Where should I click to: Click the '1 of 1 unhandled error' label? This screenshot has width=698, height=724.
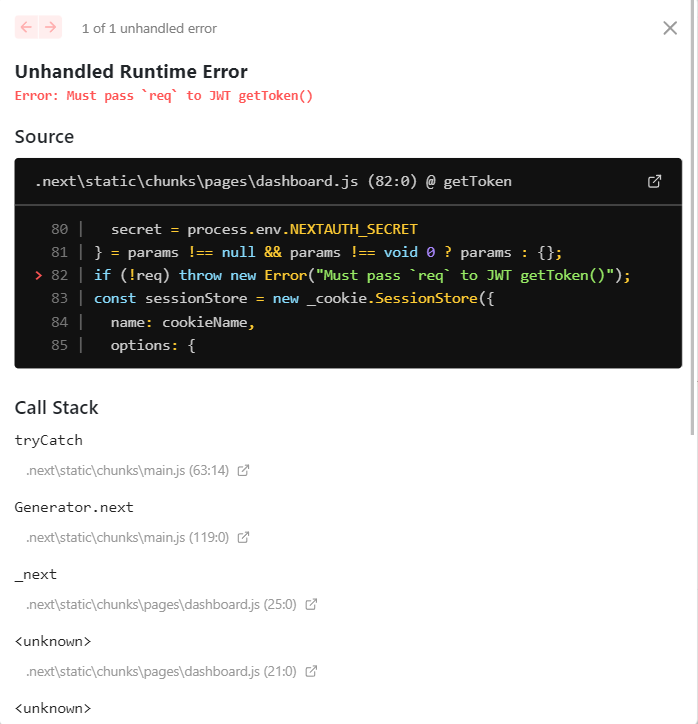point(149,29)
